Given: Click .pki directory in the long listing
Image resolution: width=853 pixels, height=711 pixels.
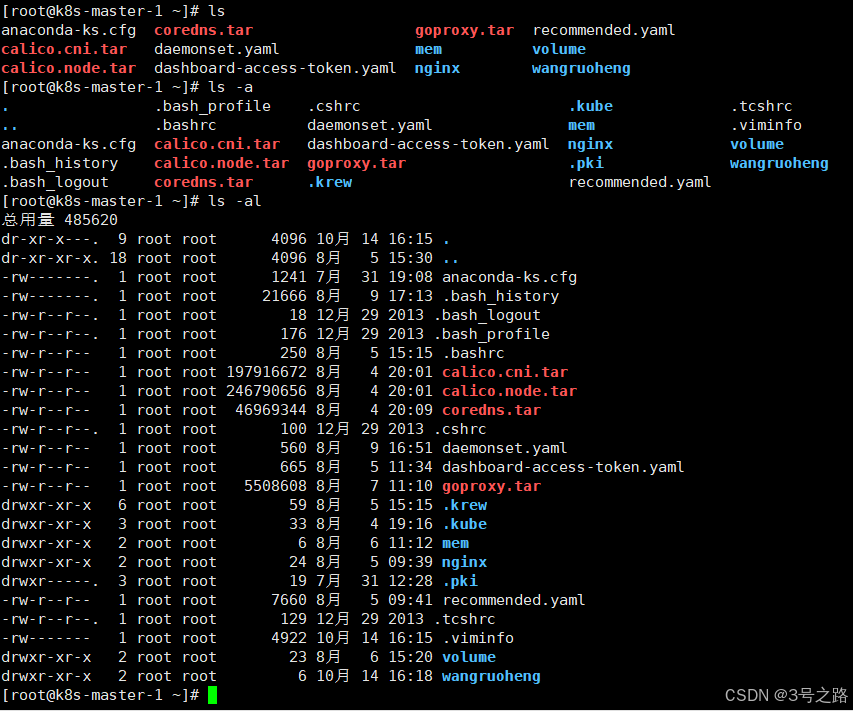Looking at the screenshot, I should [x=460, y=581].
